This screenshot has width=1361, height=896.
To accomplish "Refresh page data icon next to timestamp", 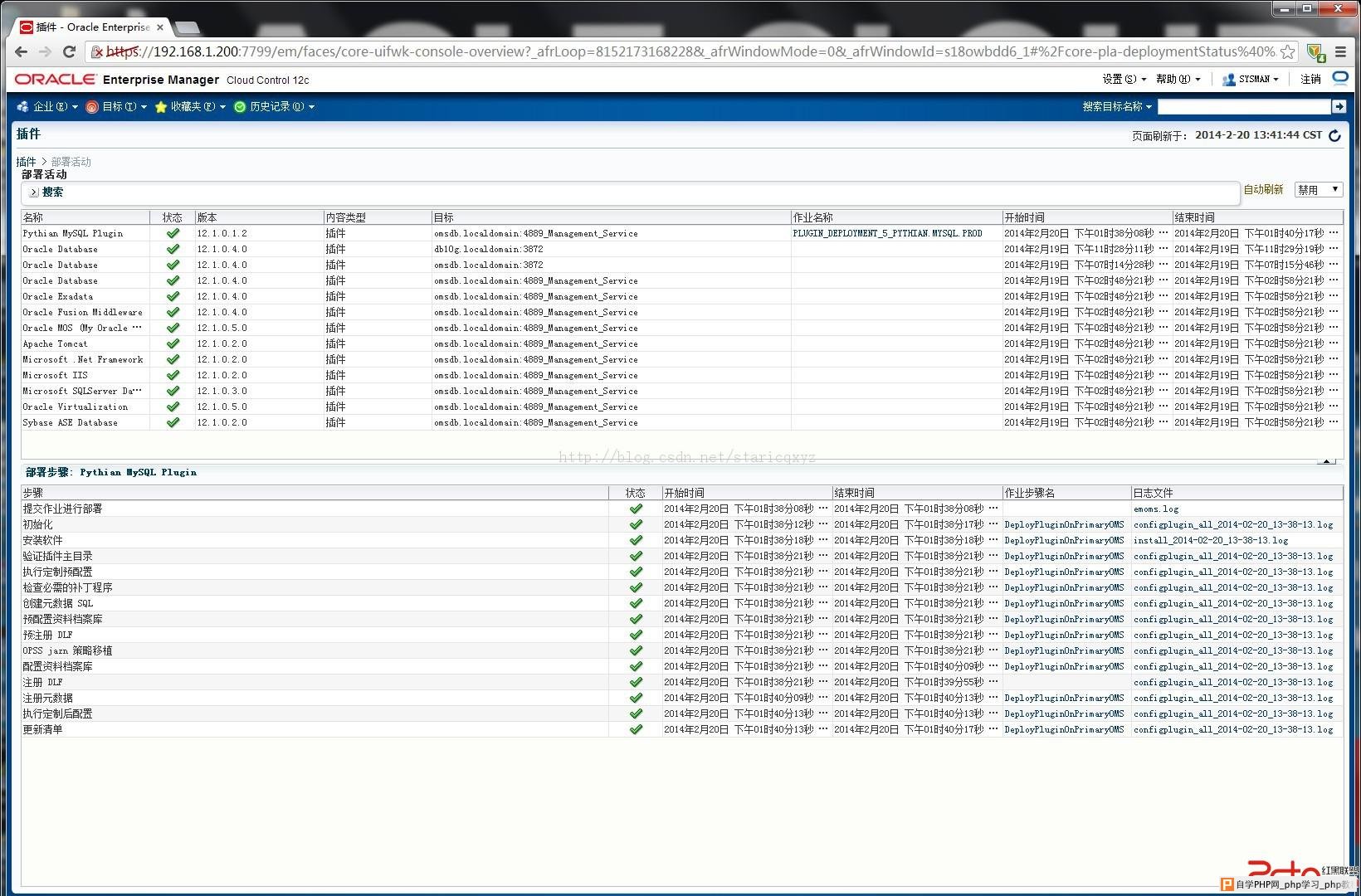I will pyautogui.click(x=1334, y=135).
